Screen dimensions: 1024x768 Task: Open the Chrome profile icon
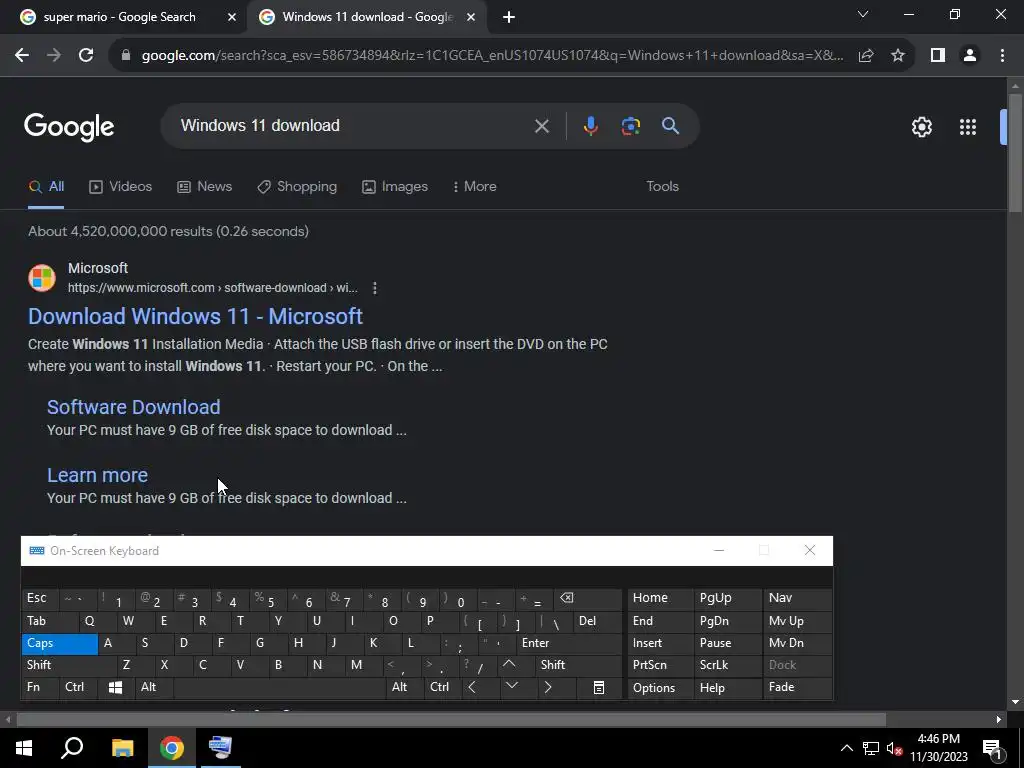(970, 56)
